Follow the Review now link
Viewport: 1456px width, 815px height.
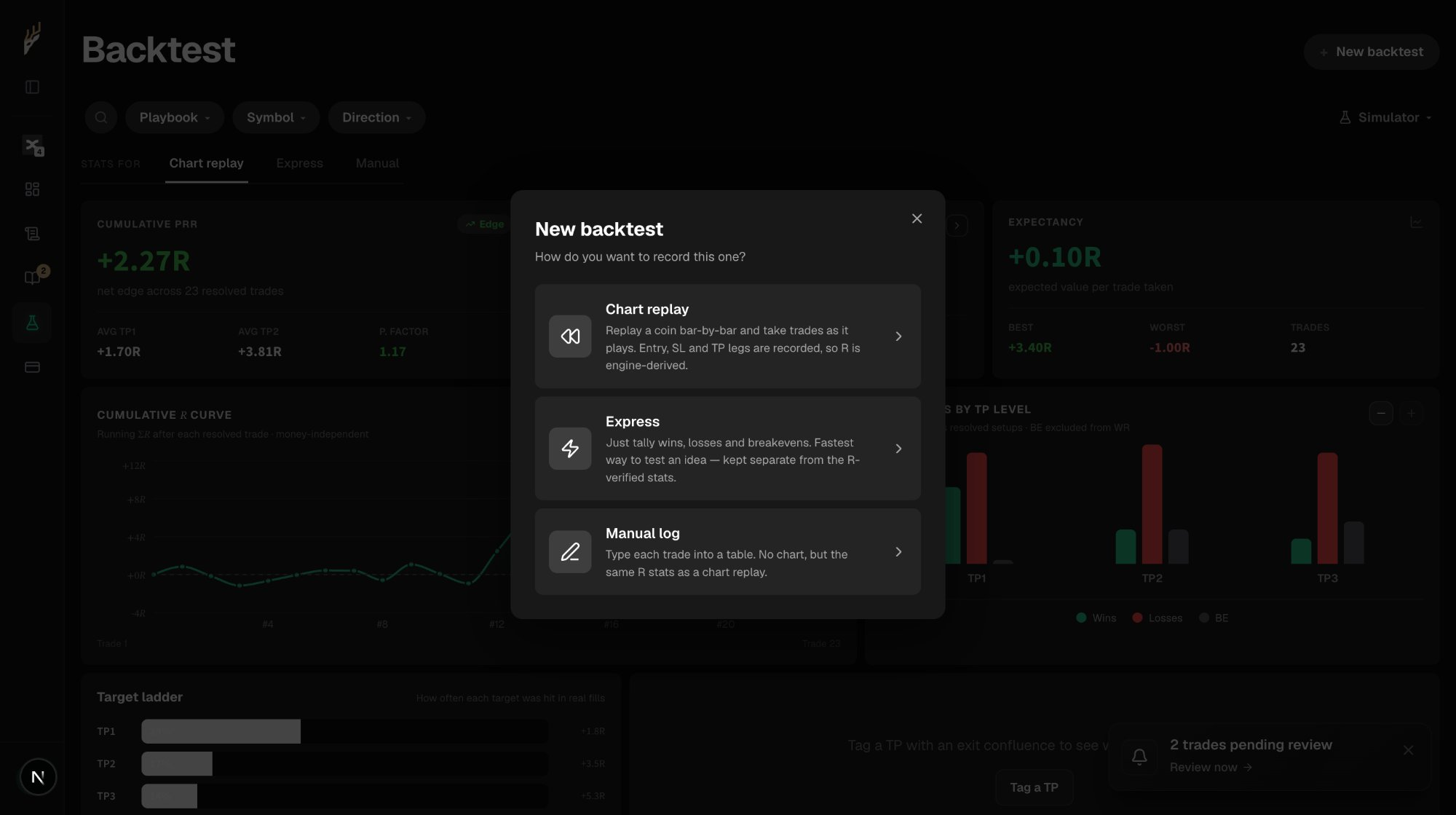[1211, 767]
